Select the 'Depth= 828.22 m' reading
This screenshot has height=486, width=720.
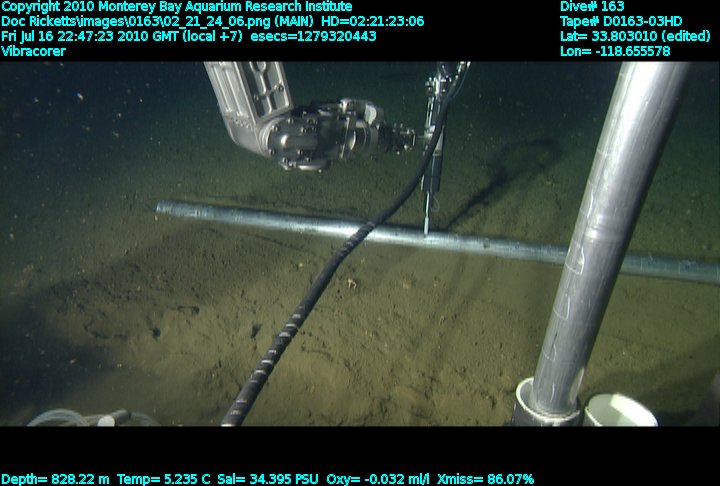click(x=56, y=479)
